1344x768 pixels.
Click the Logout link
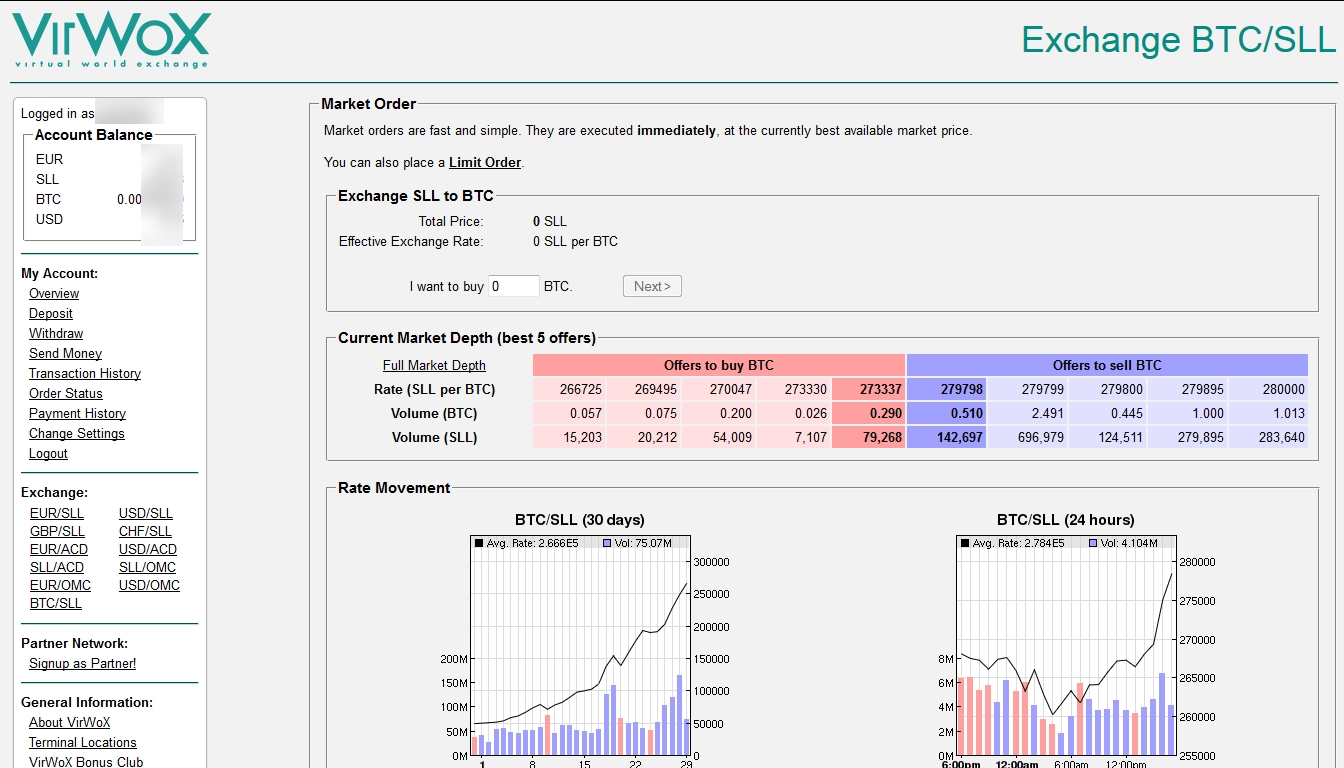click(48, 454)
